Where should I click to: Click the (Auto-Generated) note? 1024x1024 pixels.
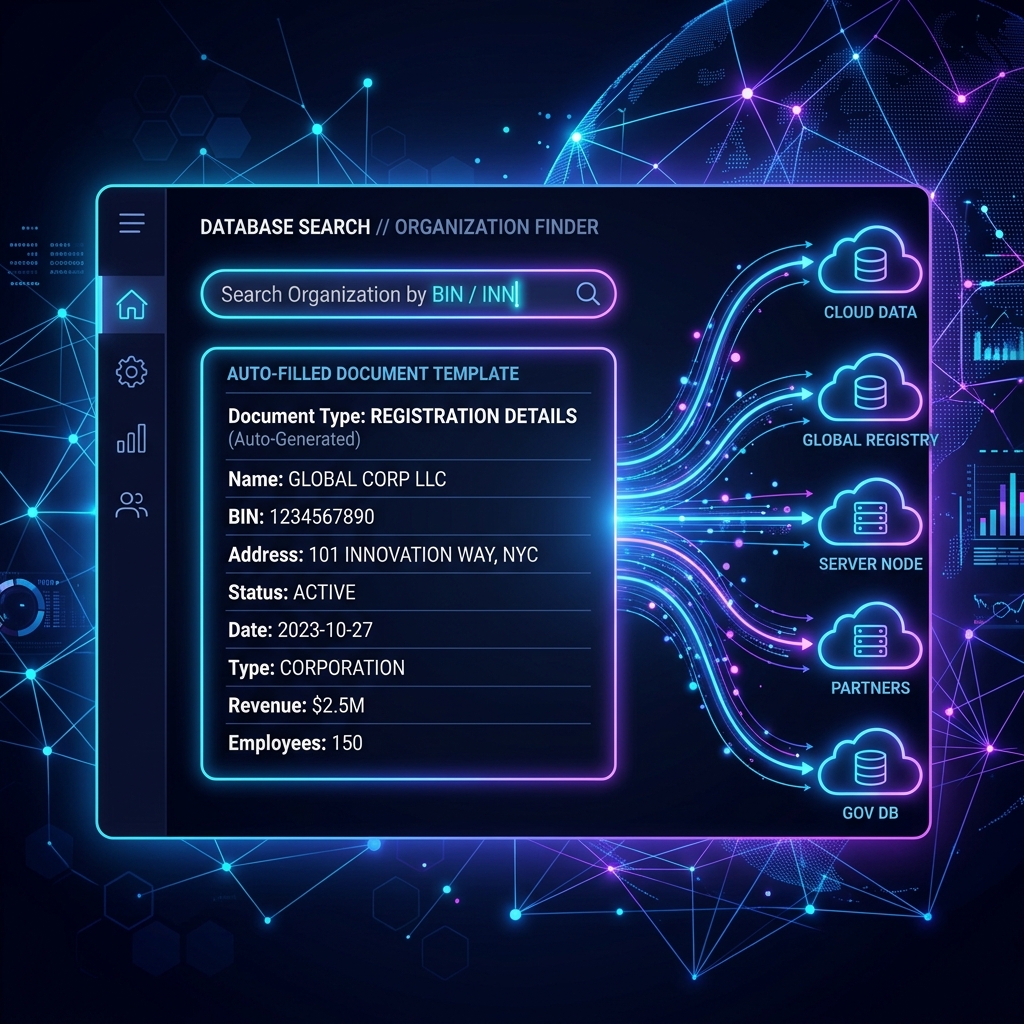[294, 439]
